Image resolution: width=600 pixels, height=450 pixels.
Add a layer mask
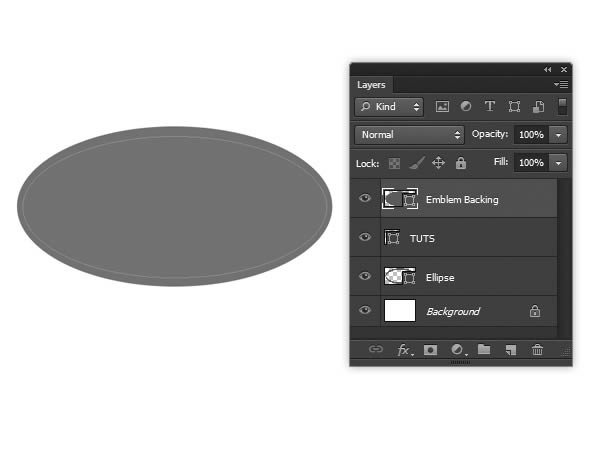[430, 350]
